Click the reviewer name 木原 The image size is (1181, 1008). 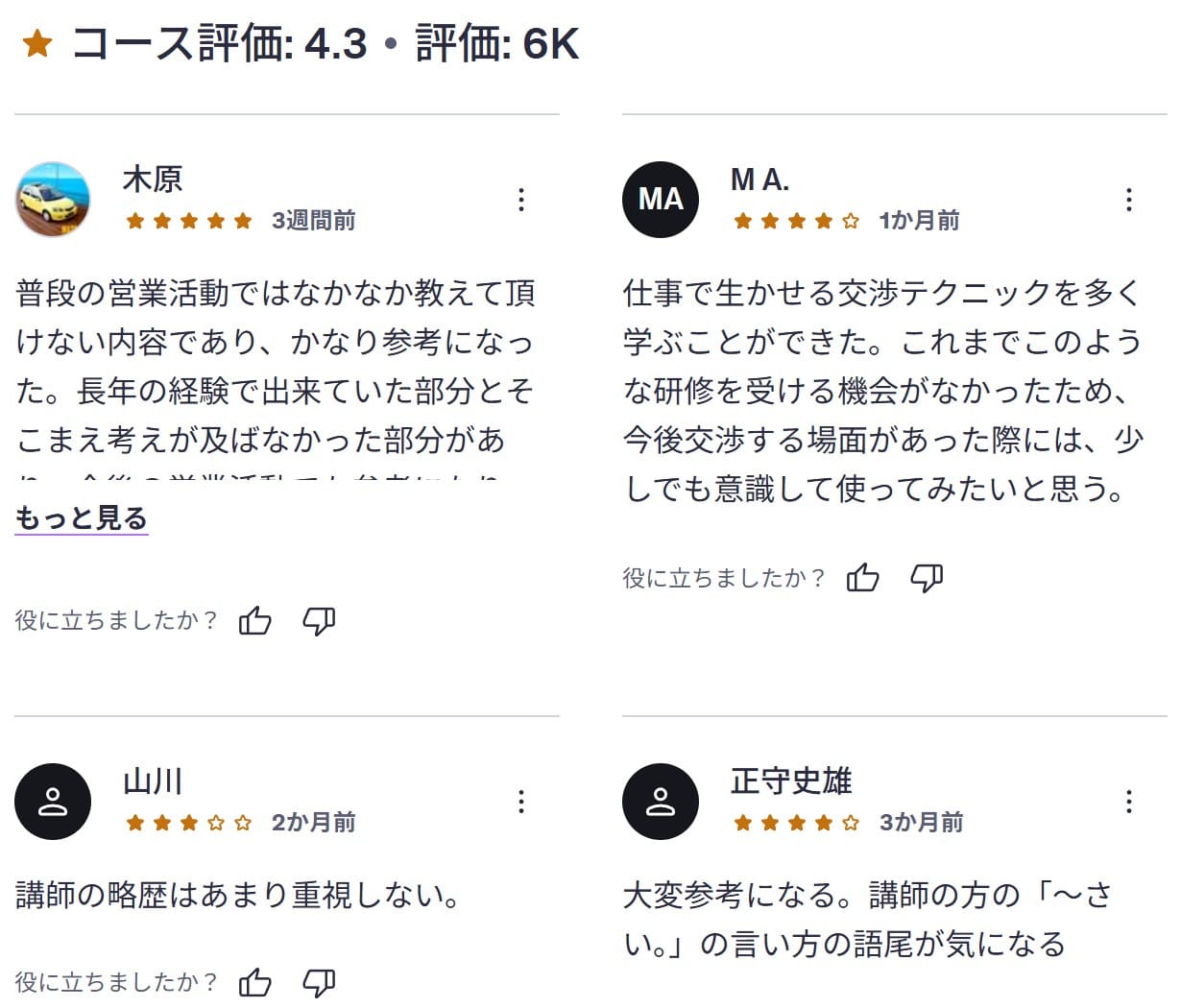pos(152,179)
